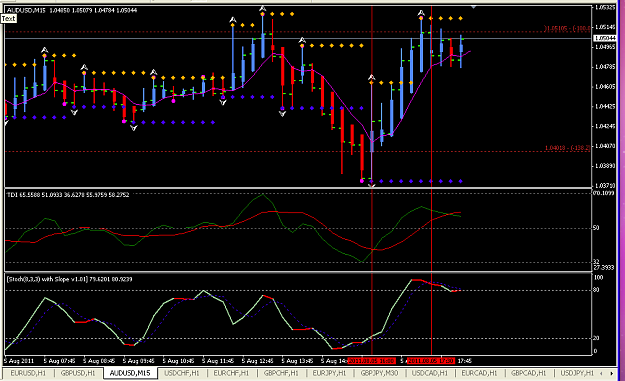Click the 1.03710 price scale value

[605, 186]
